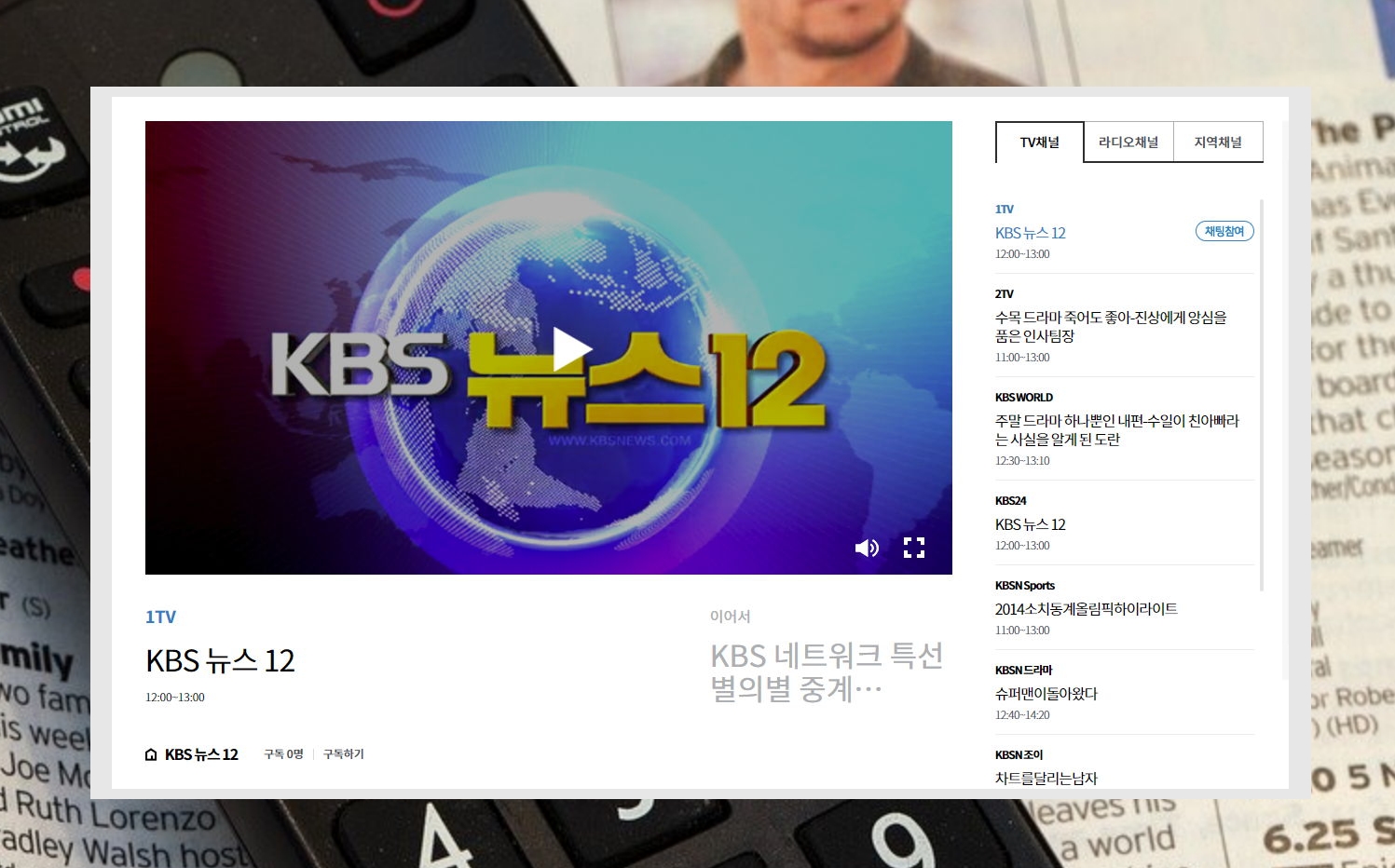Open the home icon next to KBS 뉴스 12
The height and width of the screenshot is (868, 1395).
151,754
